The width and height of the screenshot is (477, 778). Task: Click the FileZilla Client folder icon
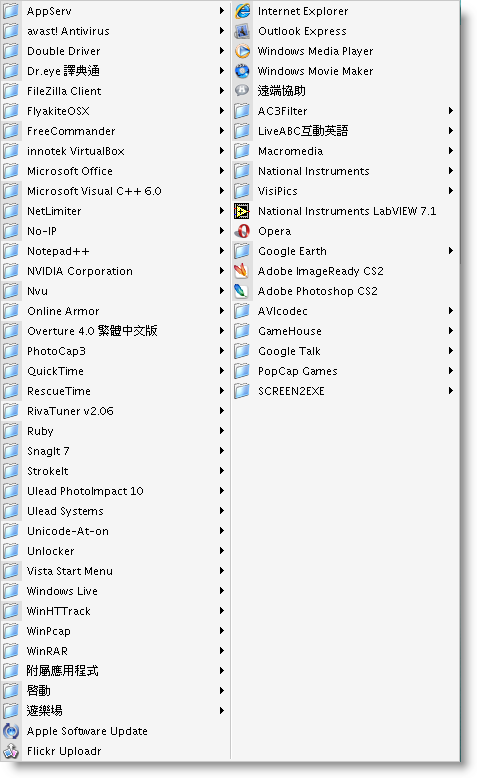(x=11, y=91)
